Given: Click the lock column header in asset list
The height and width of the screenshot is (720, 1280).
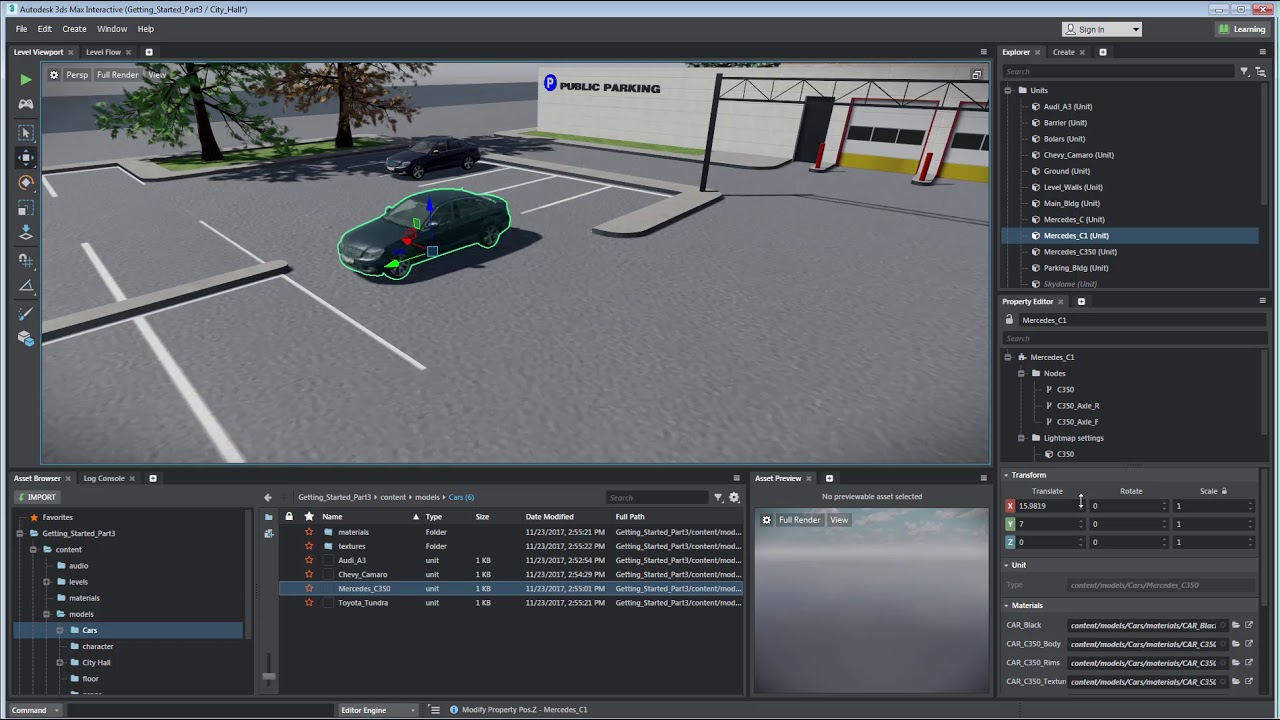Looking at the screenshot, I should 289,516.
